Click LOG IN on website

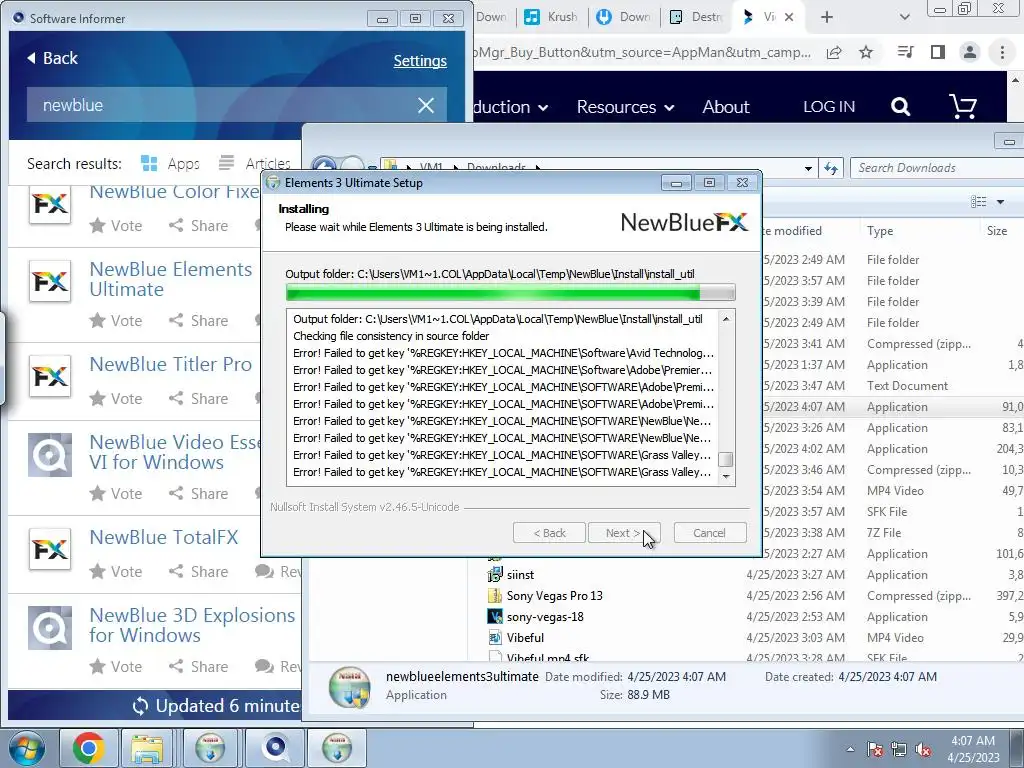point(829,106)
